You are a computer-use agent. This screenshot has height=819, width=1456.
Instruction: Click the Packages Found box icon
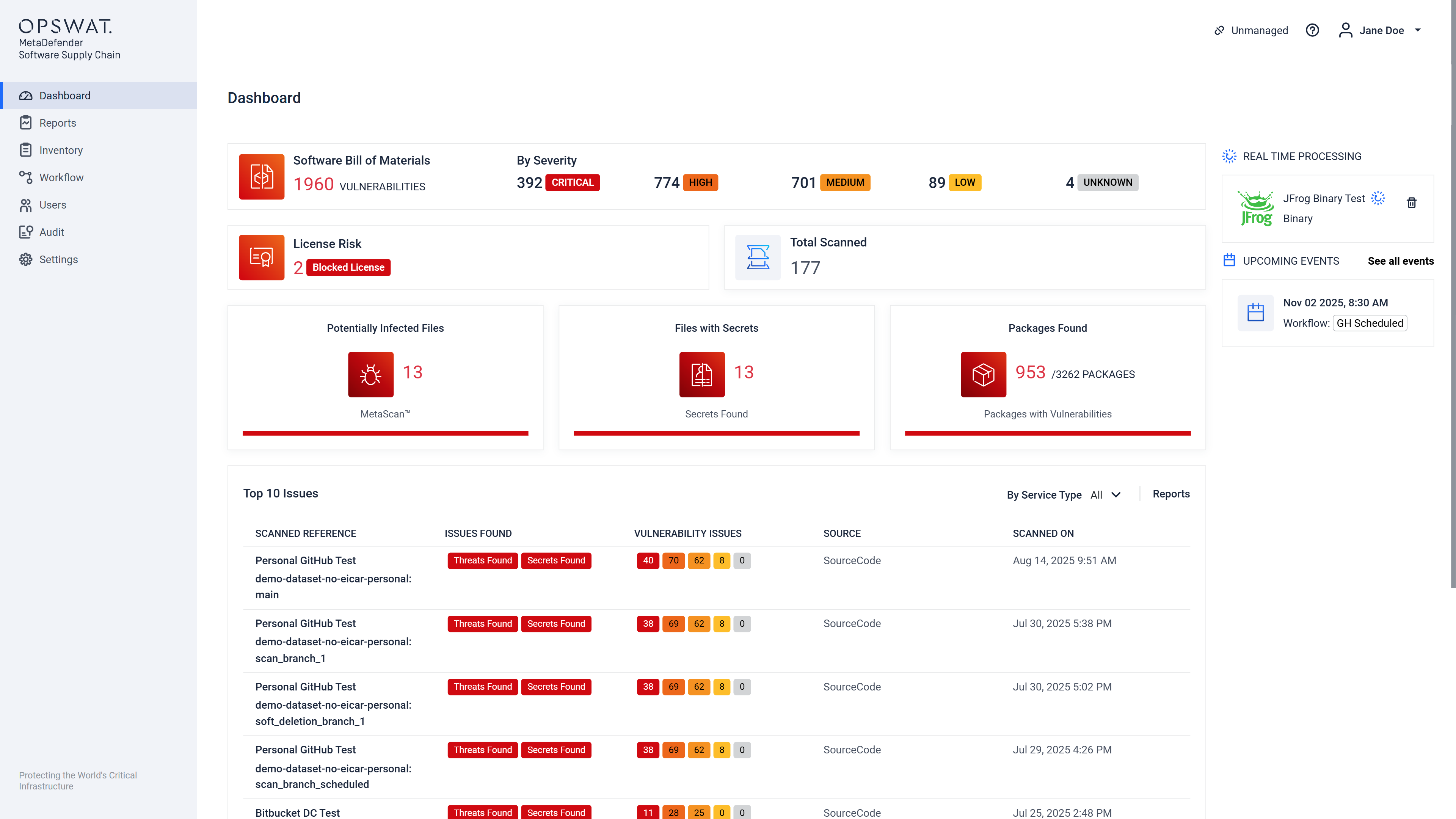(984, 374)
